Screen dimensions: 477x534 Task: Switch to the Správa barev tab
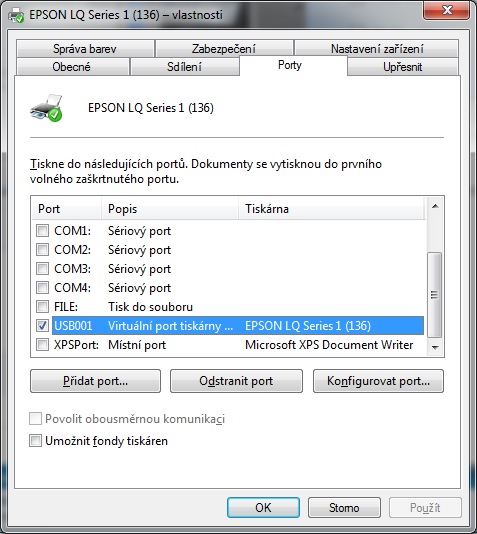85,49
